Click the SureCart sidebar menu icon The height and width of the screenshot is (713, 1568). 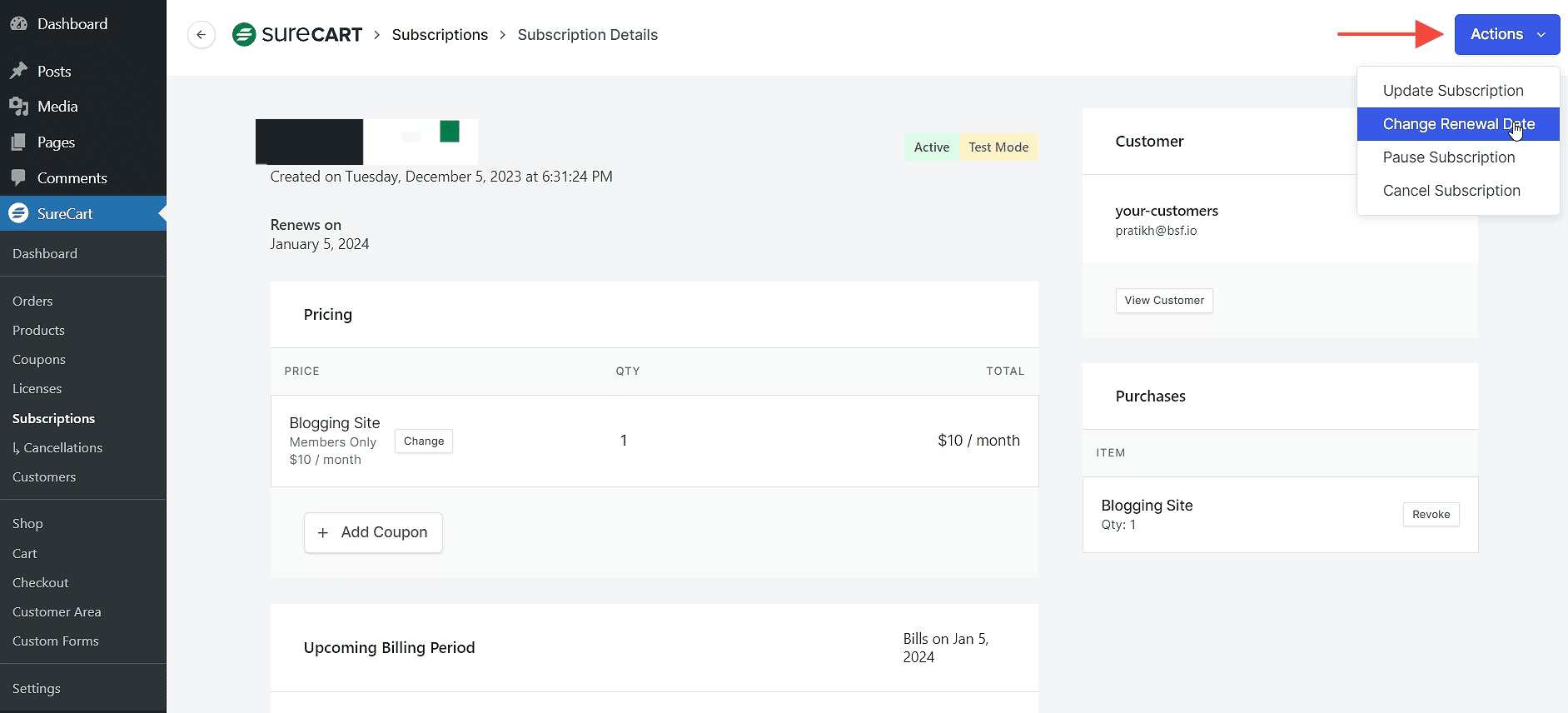(x=18, y=214)
